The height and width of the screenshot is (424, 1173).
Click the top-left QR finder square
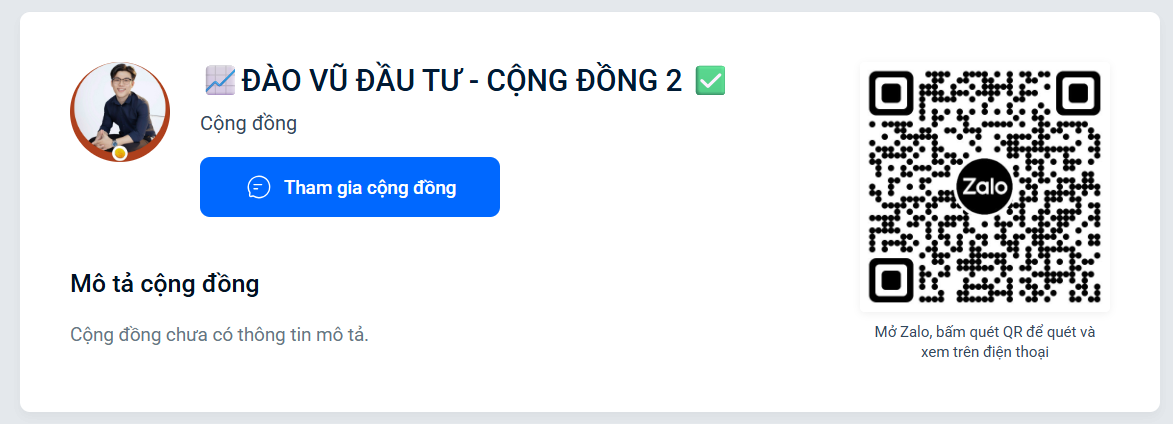click(890, 93)
